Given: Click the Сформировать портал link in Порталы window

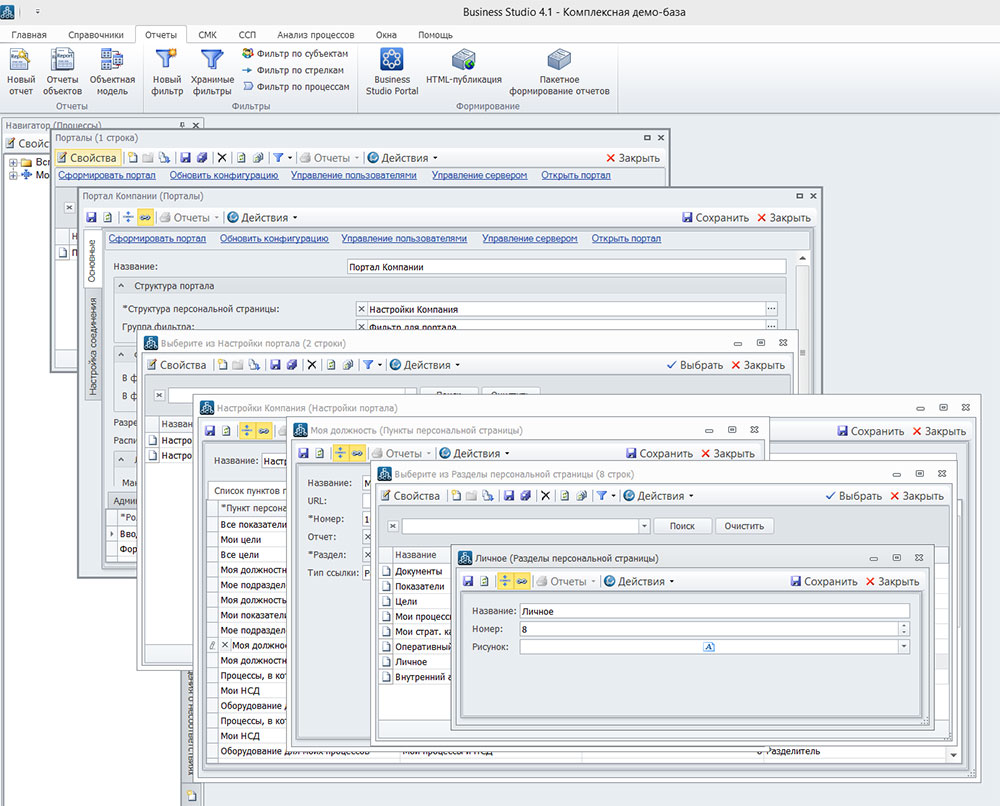Looking at the screenshot, I should 107,175.
